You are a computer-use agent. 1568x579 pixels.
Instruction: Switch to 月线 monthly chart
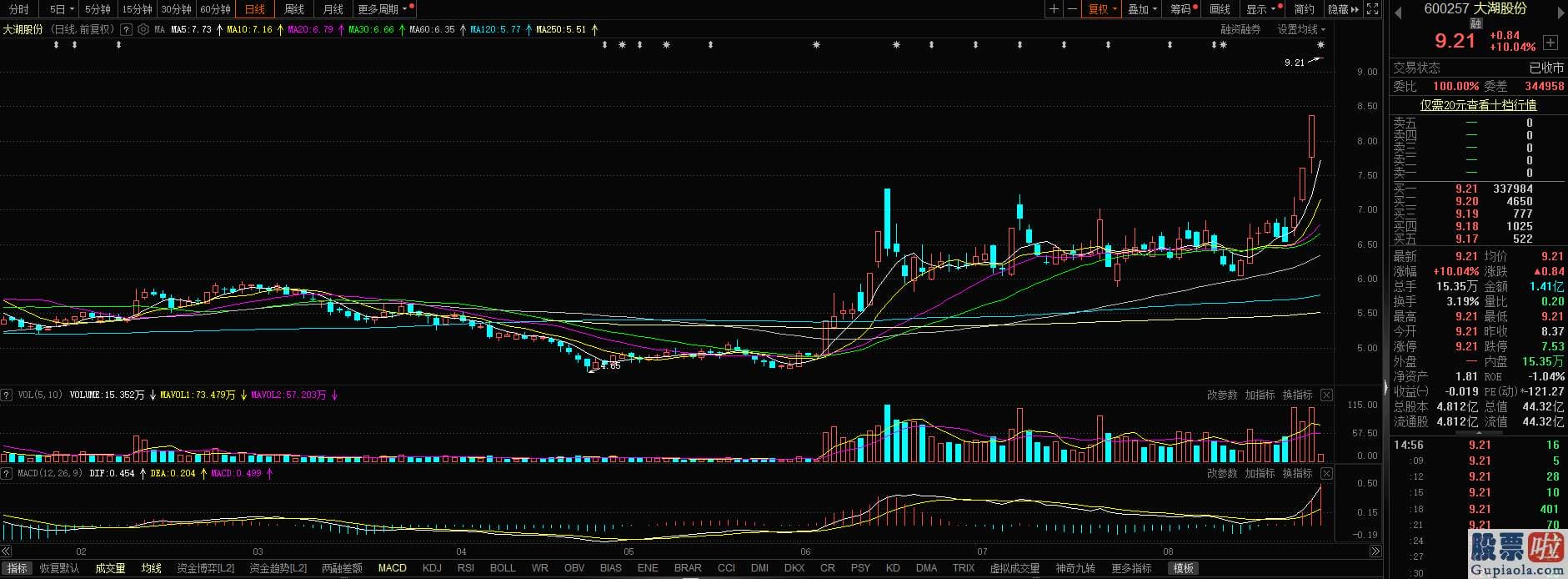coord(333,9)
